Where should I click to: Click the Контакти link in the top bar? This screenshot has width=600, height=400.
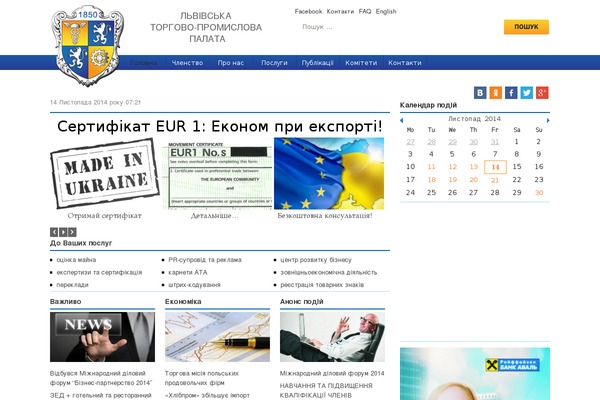(340, 11)
